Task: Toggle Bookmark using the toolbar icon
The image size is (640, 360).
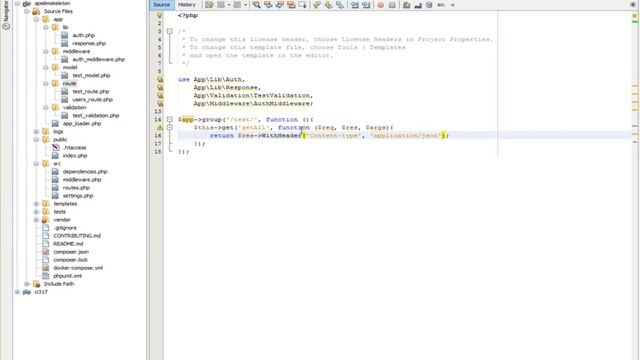Action: tap(340, 5)
